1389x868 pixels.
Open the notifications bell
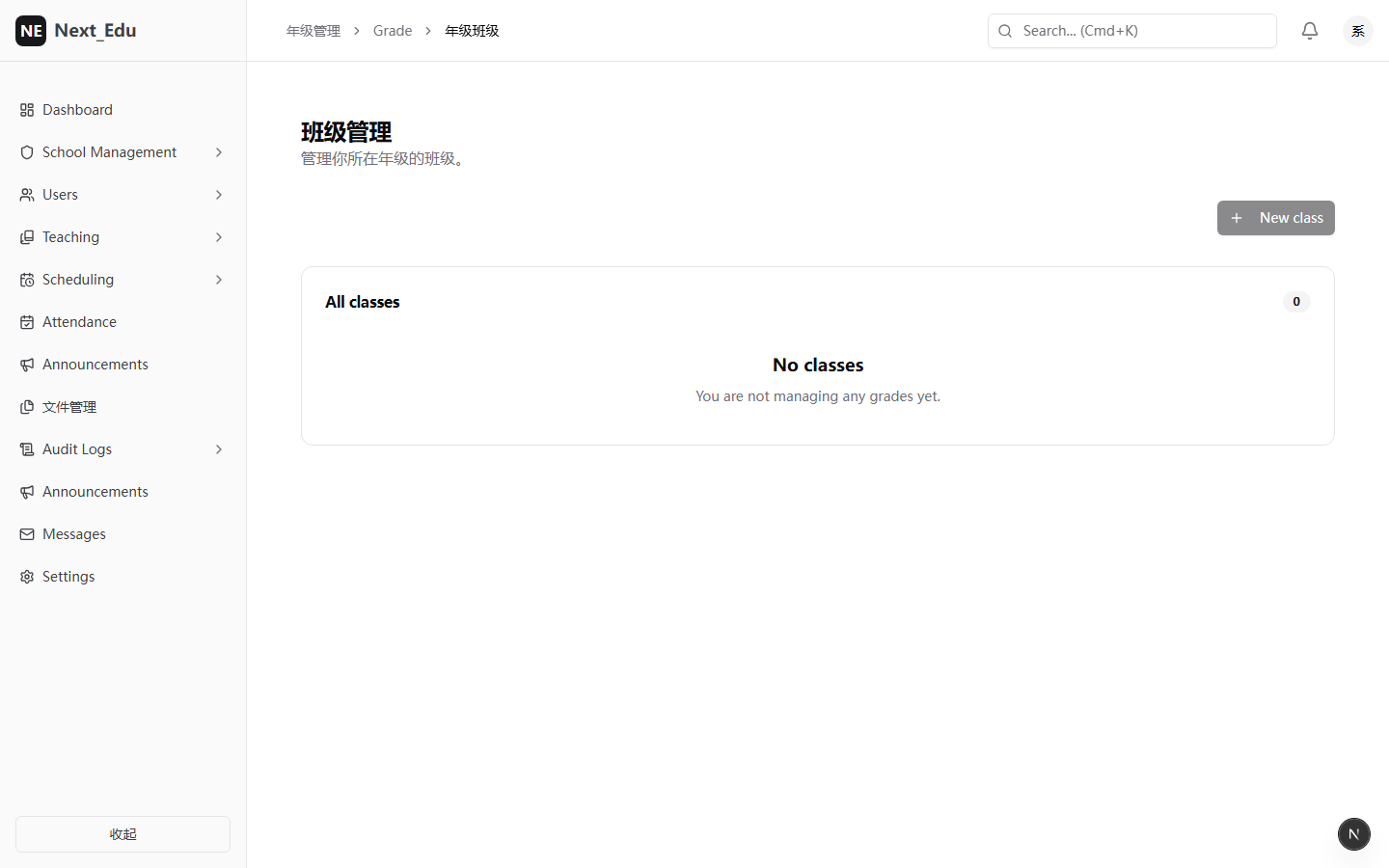click(x=1310, y=31)
